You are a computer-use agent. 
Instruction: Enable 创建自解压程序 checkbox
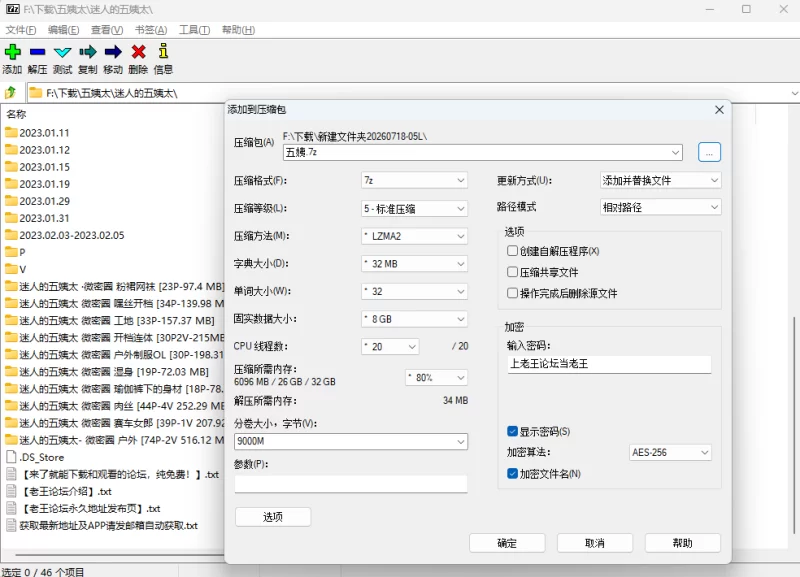click(x=512, y=250)
